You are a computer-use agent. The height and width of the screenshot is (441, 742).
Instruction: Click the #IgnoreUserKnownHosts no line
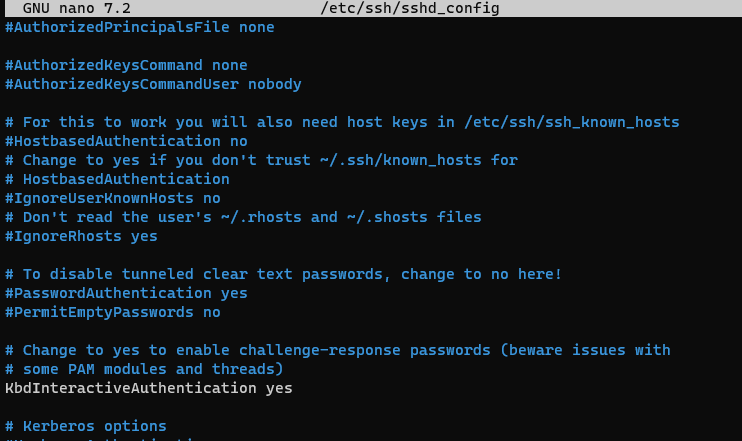[113, 198]
